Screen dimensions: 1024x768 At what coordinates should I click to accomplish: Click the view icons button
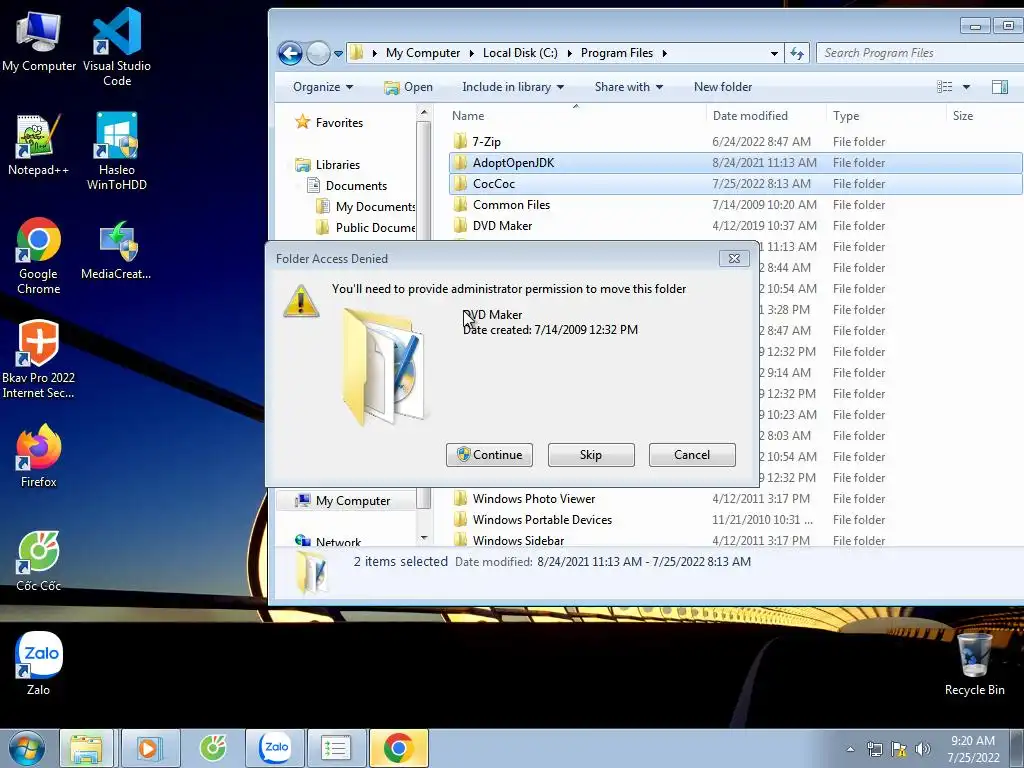click(x=944, y=87)
